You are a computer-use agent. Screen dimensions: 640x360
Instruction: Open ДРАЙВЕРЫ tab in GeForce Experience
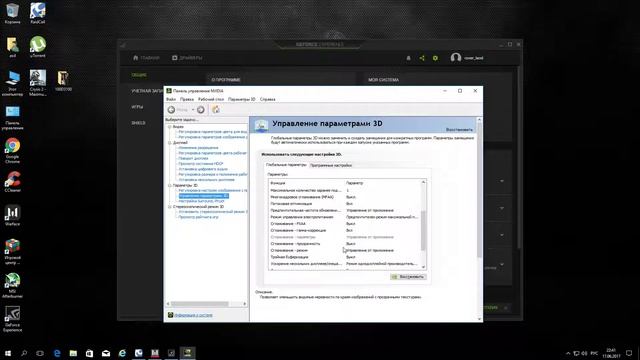pos(187,58)
